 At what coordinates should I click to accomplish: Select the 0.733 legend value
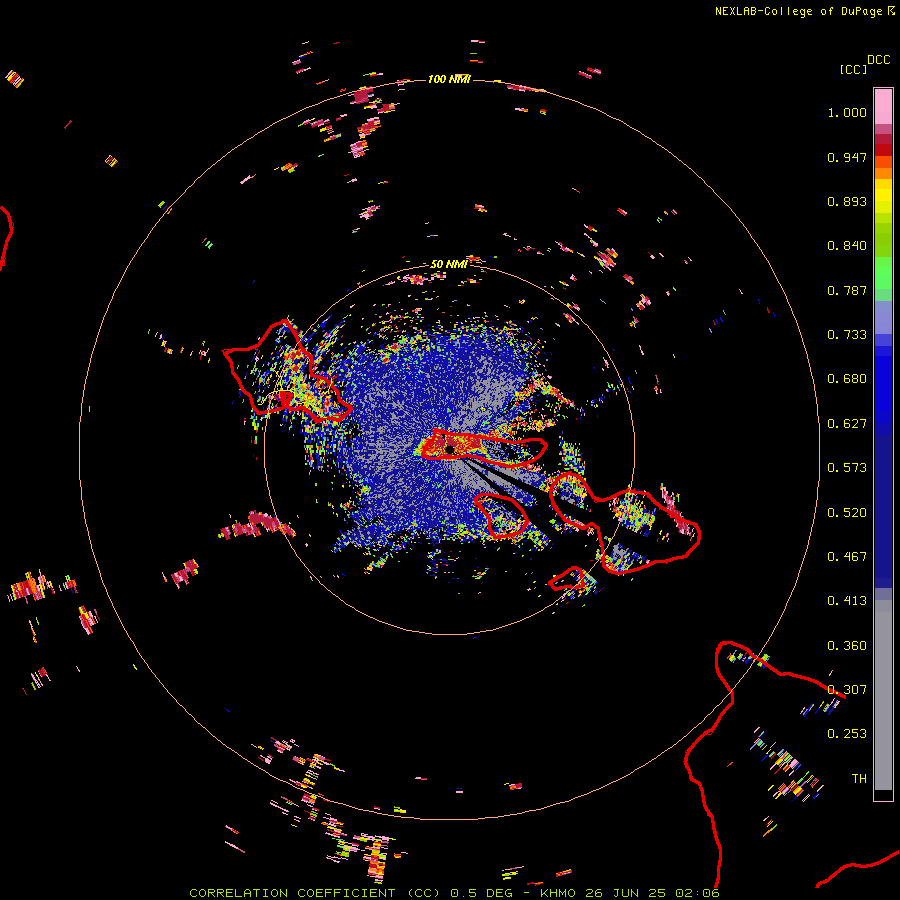pos(847,335)
